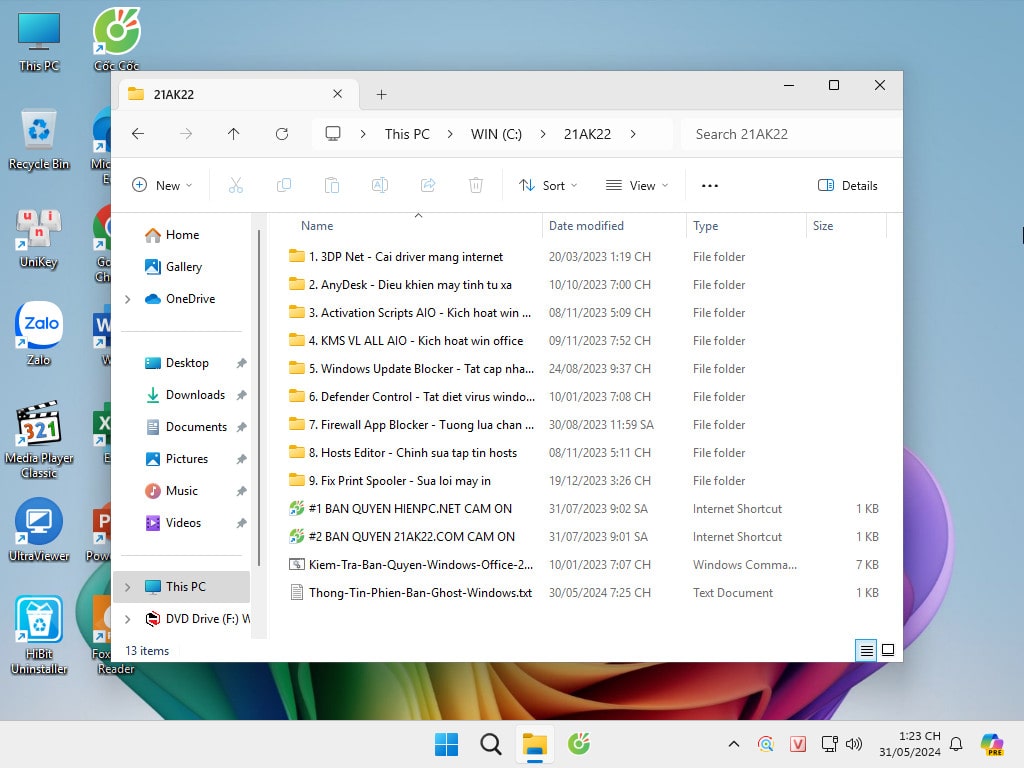
Task: Expand DVD Drive (F:) tree node
Action: pyautogui.click(x=128, y=619)
